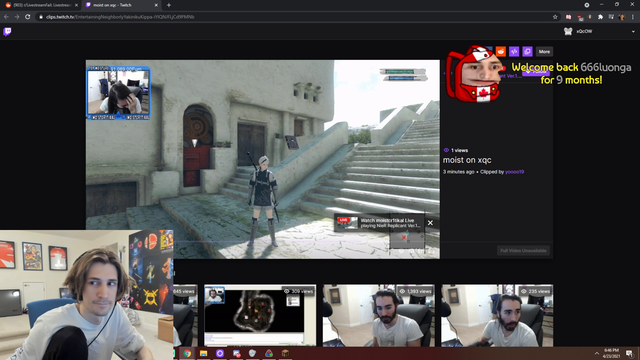Open the Chrome extensions puzzle icon
The image size is (640, 360).
600,17
